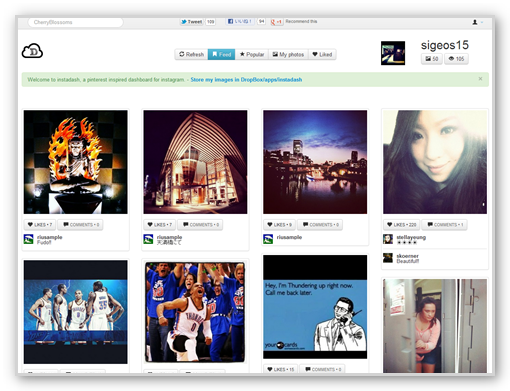Open the illuminated building photo

click(195, 162)
